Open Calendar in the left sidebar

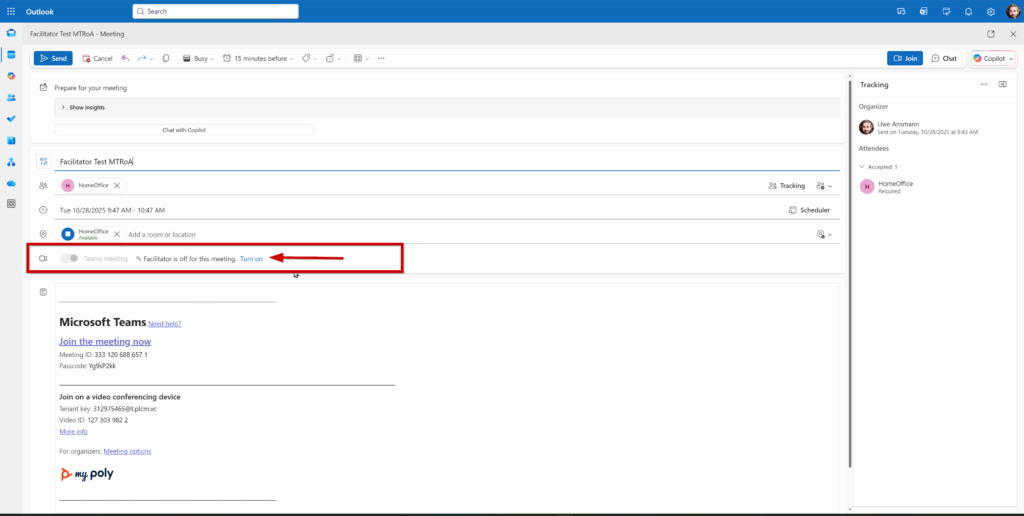click(x=11, y=54)
